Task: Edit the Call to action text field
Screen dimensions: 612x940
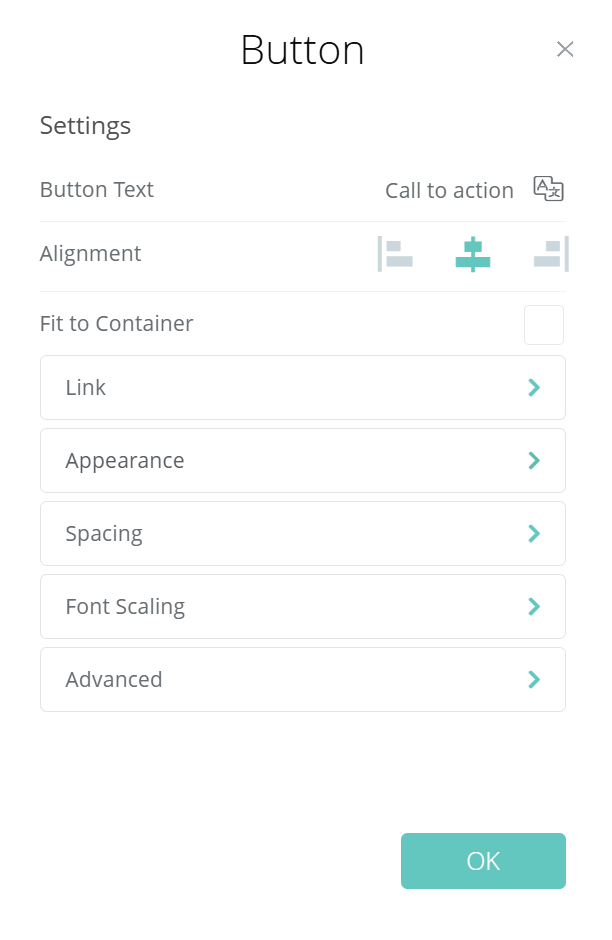Action: coord(449,190)
